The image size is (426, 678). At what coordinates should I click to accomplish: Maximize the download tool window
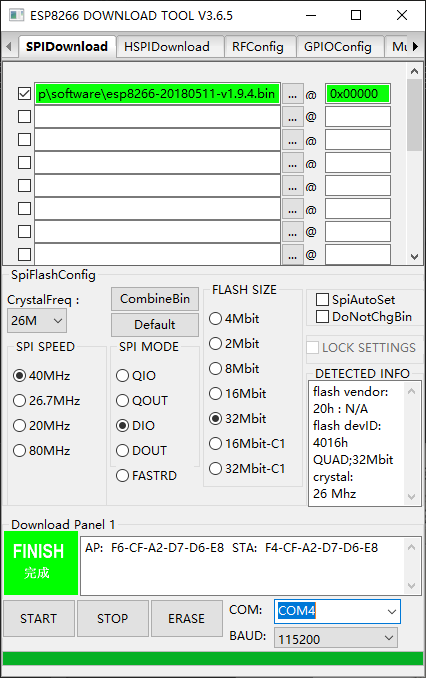[x=356, y=16]
